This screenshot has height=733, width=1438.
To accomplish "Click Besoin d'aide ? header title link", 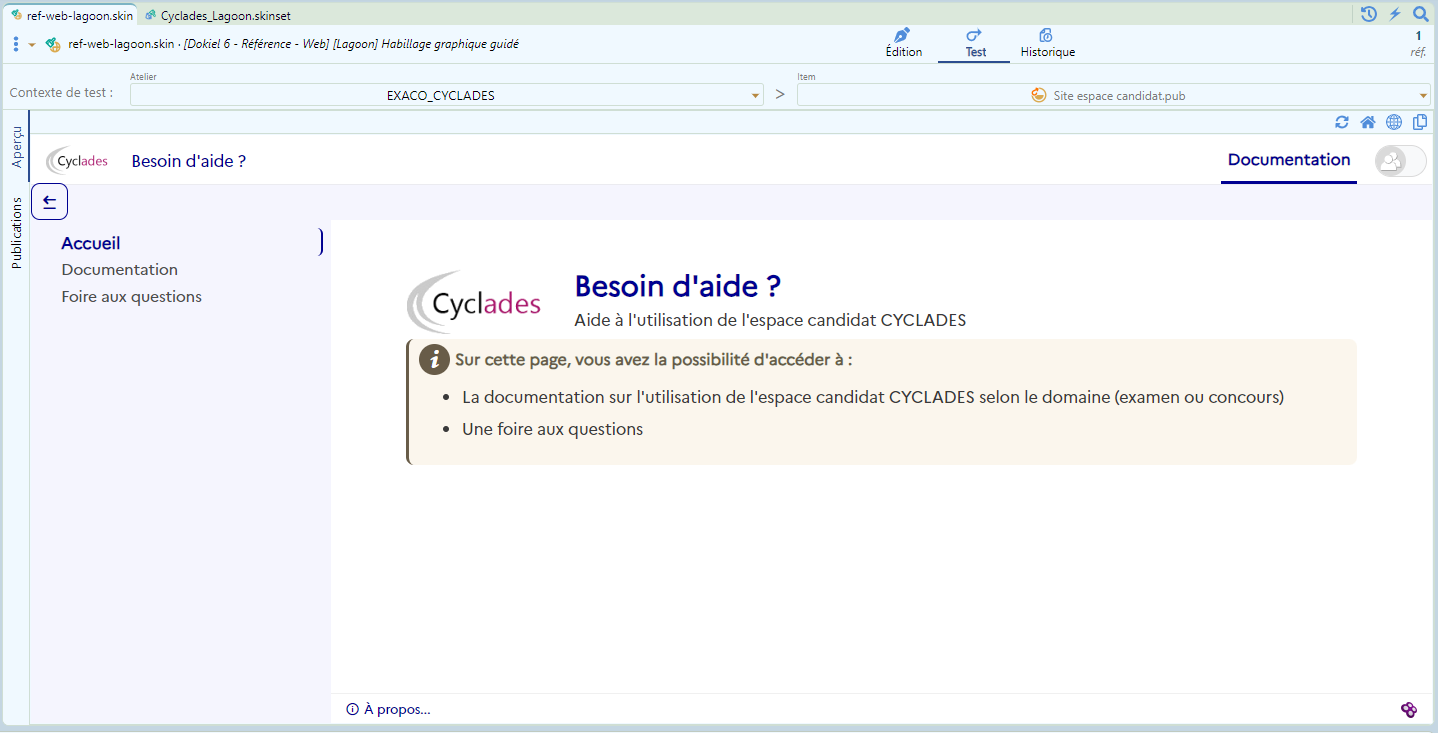I will pyautogui.click(x=189, y=161).
